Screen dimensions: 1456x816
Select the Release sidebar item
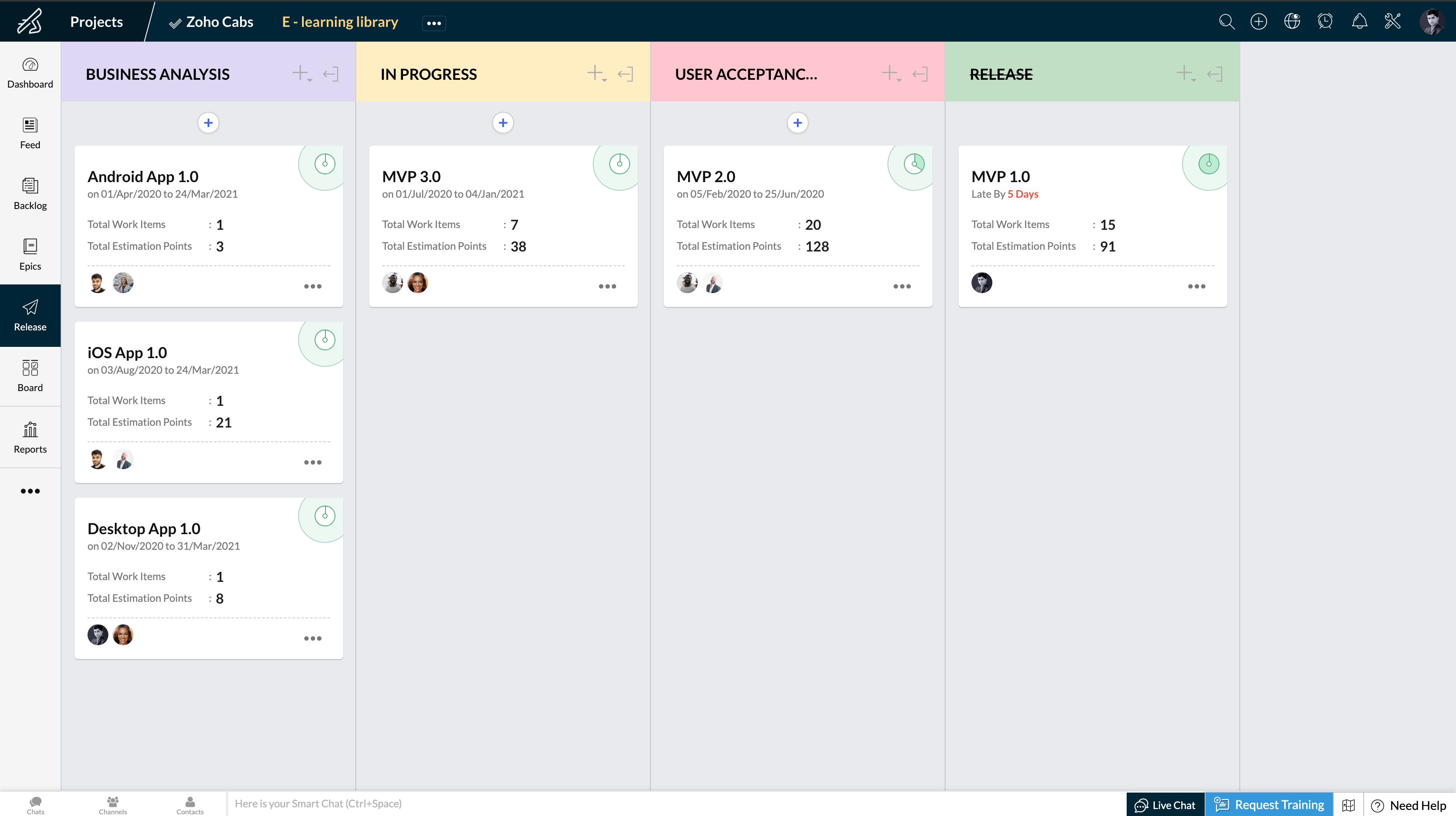(30, 316)
